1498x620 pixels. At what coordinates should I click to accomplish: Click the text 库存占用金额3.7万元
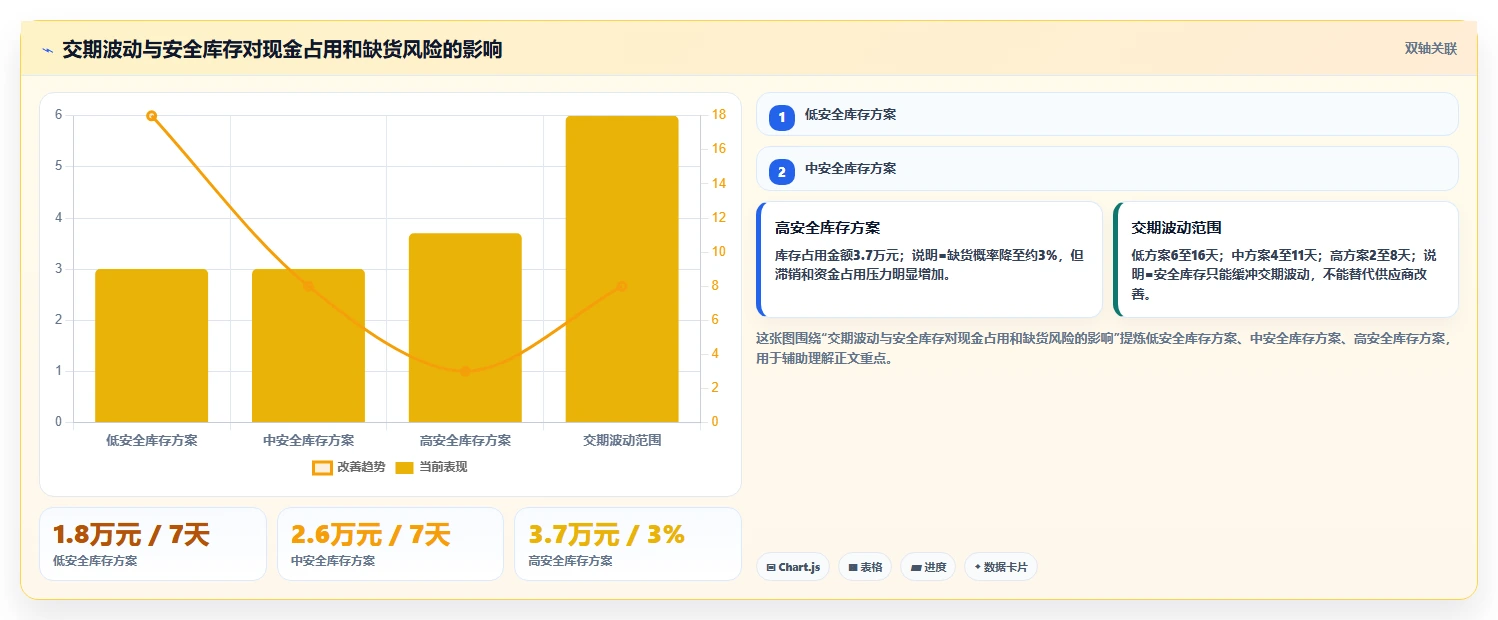(839, 255)
